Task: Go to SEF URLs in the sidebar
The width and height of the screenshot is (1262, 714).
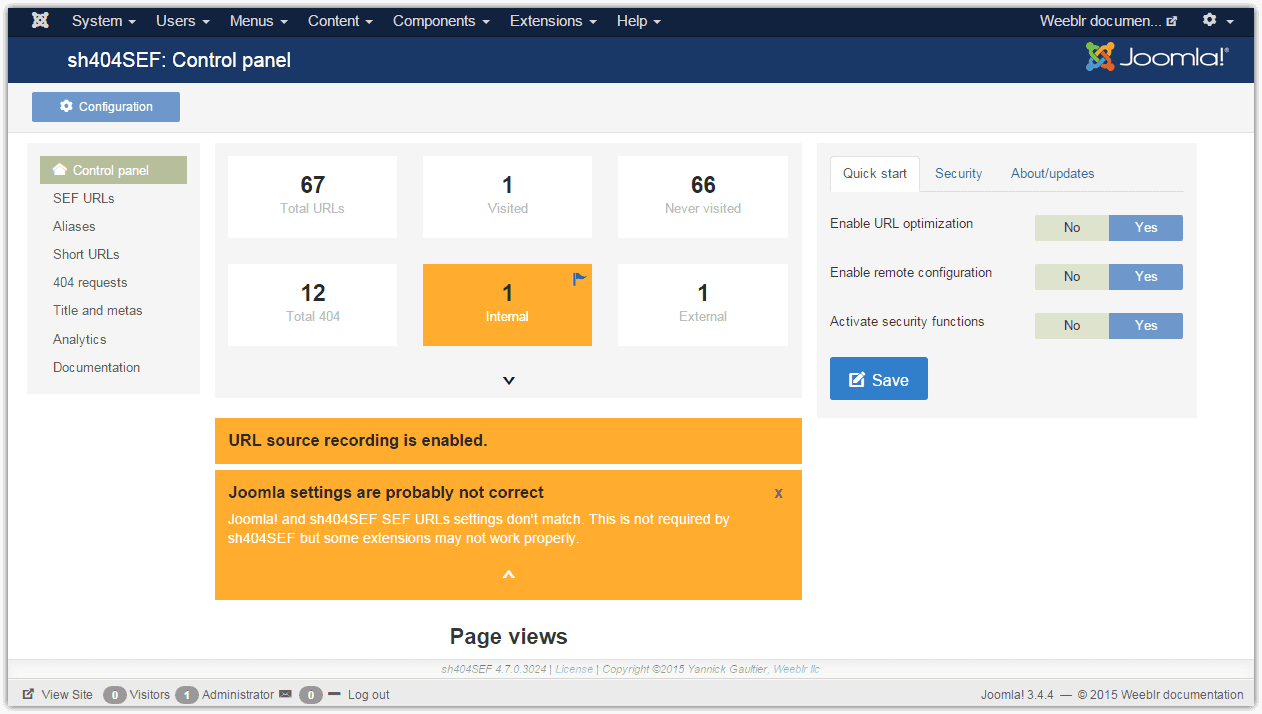Action: click(84, 198)
